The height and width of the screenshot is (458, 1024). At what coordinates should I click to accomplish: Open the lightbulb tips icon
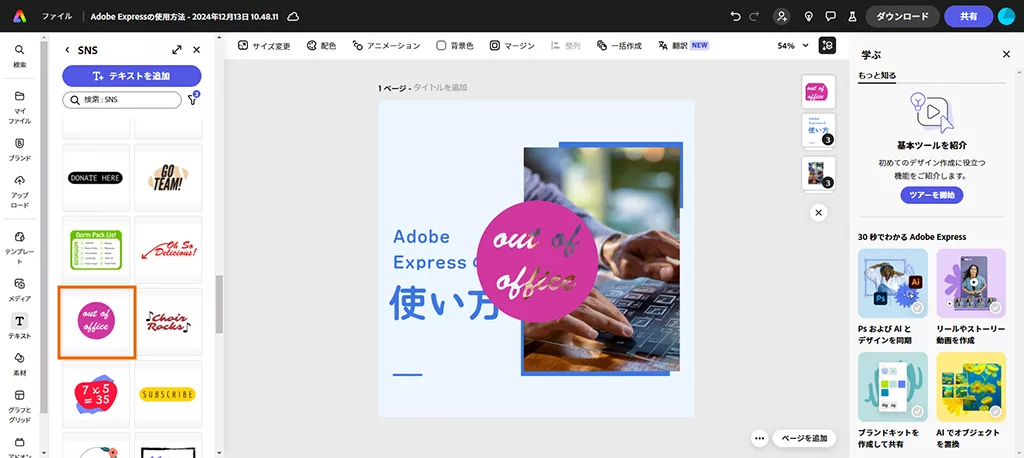pyautogui.click(x=808, y=16)
